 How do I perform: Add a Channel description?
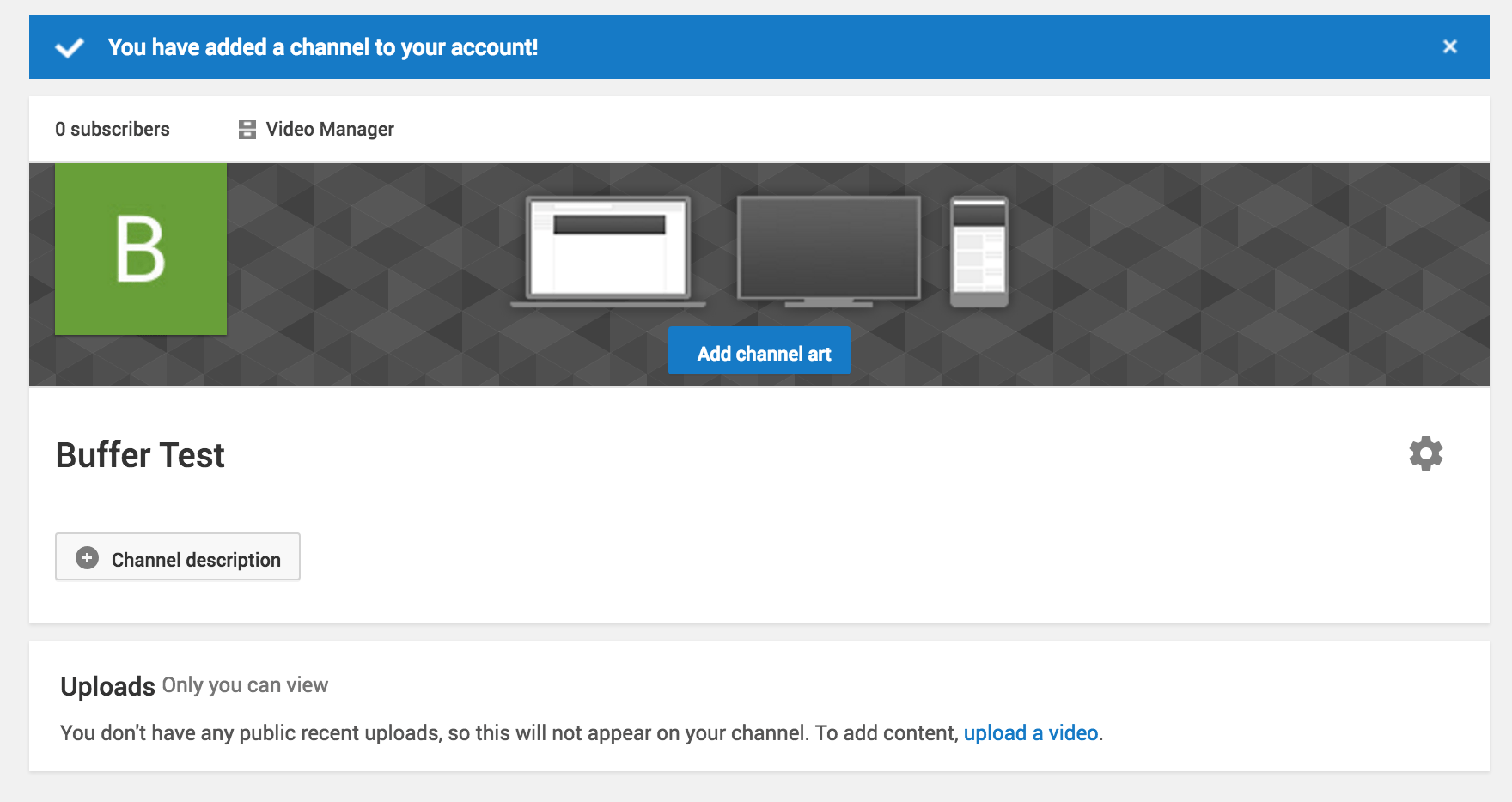177,558
